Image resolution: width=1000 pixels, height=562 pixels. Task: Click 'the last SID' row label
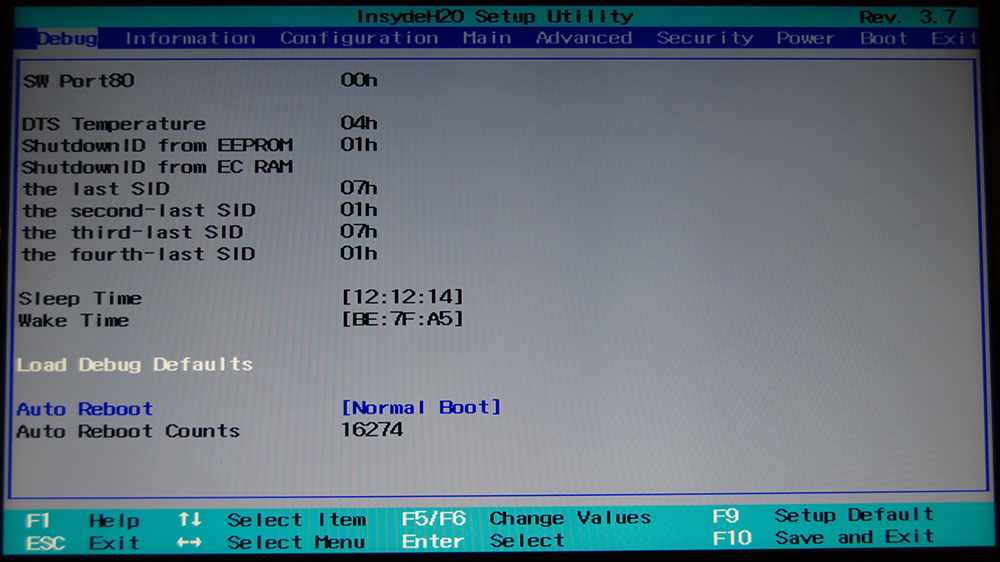(x=96, y=189)
